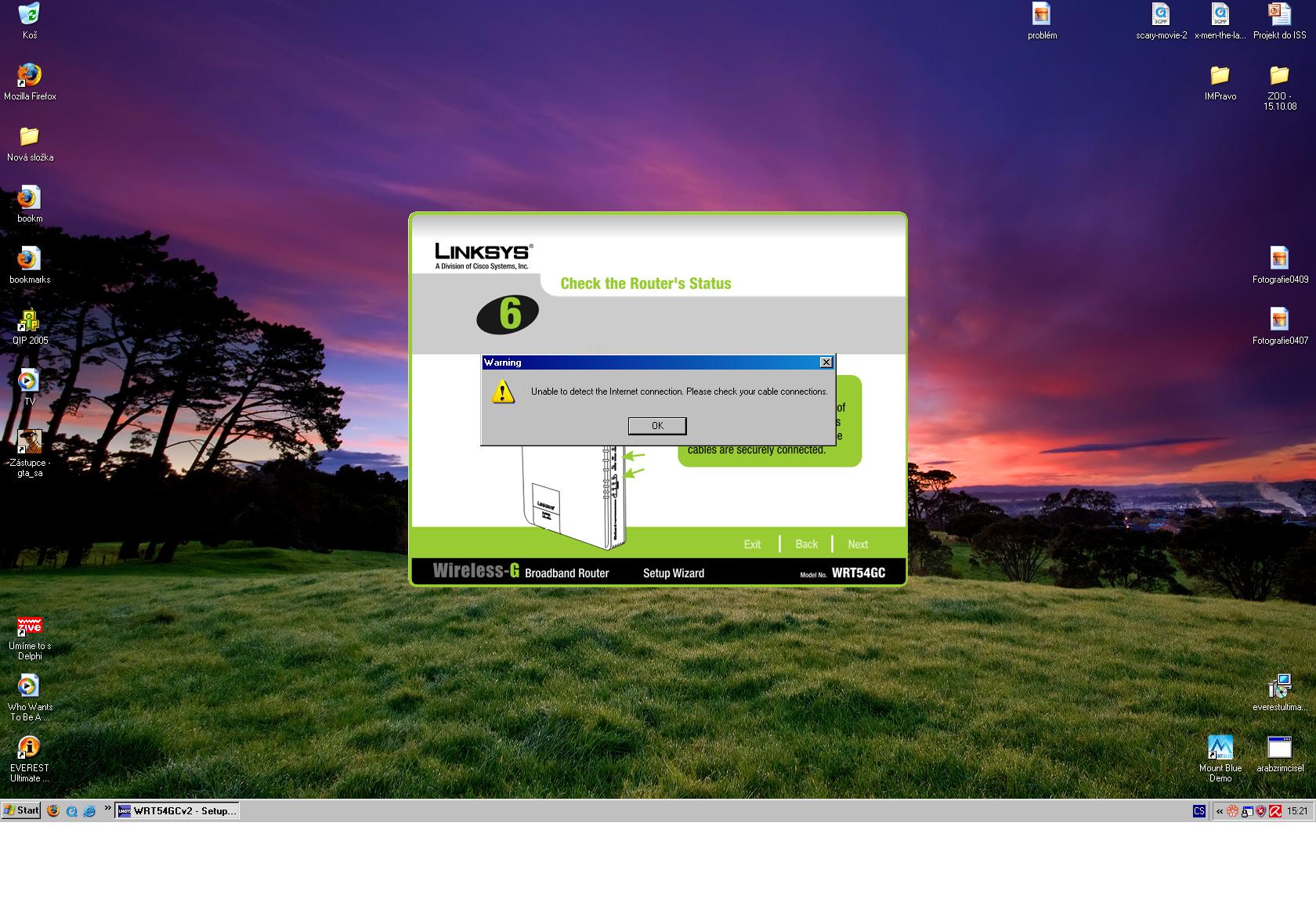Image resolution: width=1316 pixels, height=902 pixels.
Task: Select the Fotografie0409 image icon
Action: 1280,265
